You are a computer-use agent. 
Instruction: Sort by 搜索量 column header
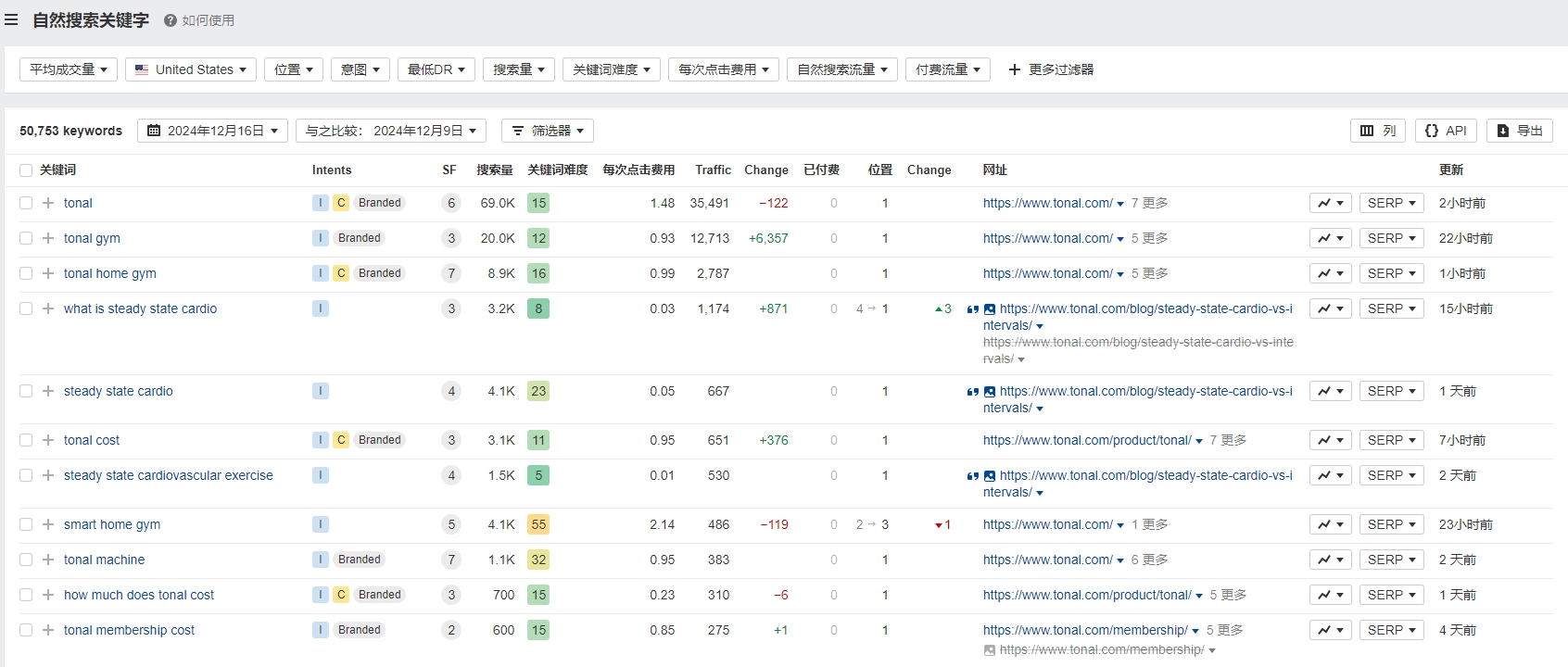pyautogui.click(x=495, y=170)
